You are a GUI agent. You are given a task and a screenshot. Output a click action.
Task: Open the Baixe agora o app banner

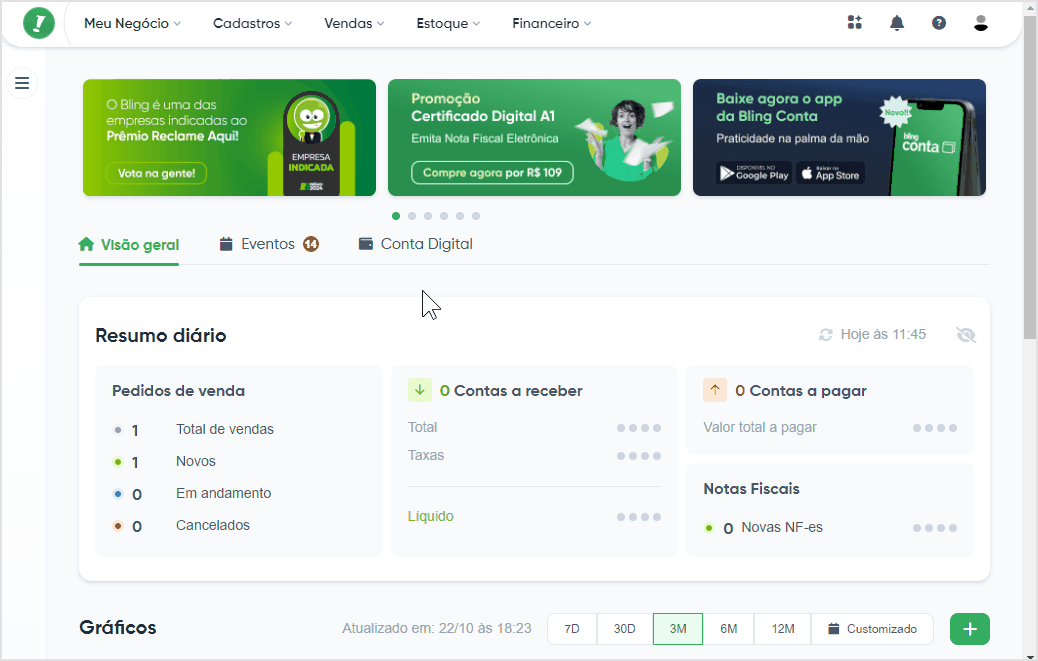click(x=839, y=138)
